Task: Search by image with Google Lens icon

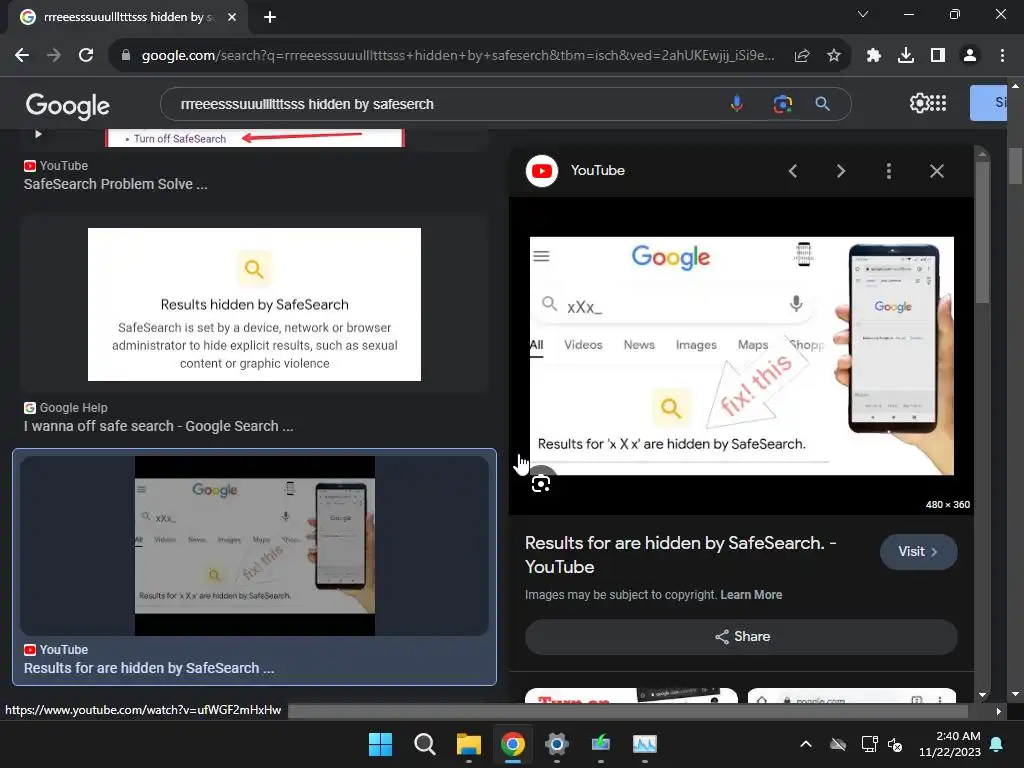Action: coord(782,104)
